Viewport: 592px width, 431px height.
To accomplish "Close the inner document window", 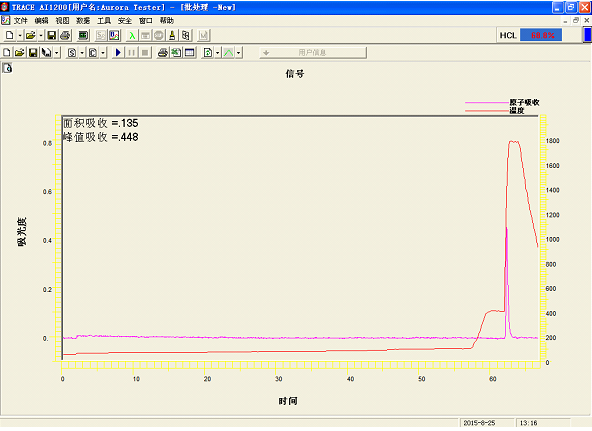I will (x=587, y=20).
